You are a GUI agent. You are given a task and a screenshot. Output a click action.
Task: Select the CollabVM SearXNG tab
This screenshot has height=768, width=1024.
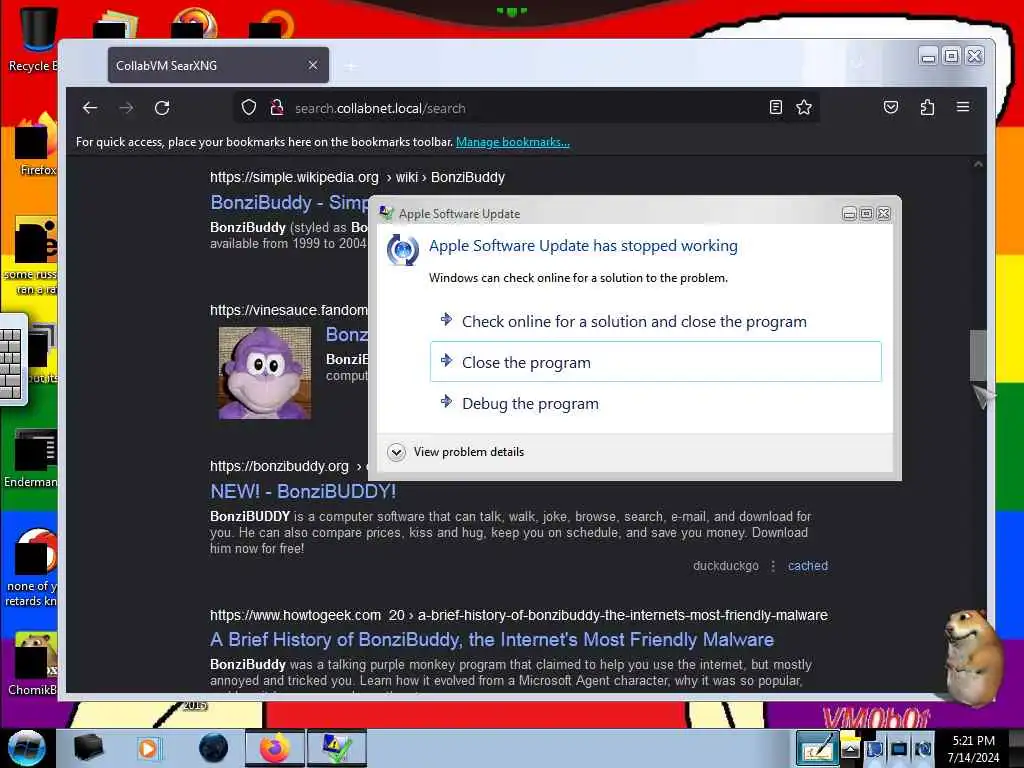(218, 65)
